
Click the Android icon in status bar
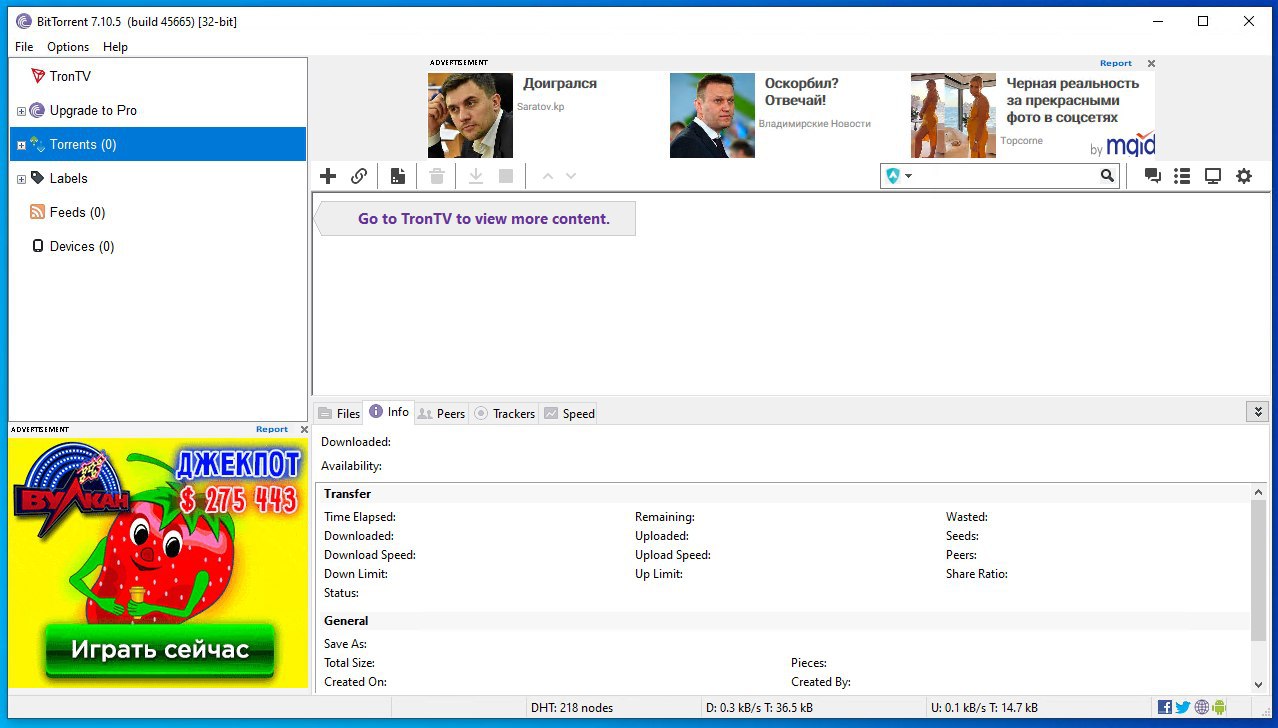[1219, 707]
